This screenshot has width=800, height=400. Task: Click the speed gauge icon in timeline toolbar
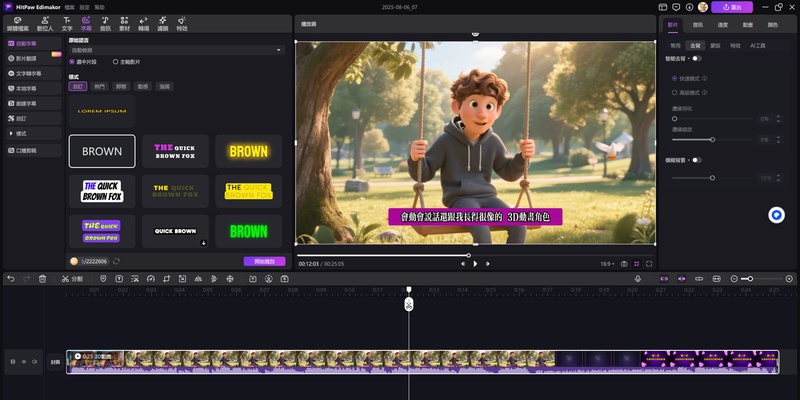point(151,279)
